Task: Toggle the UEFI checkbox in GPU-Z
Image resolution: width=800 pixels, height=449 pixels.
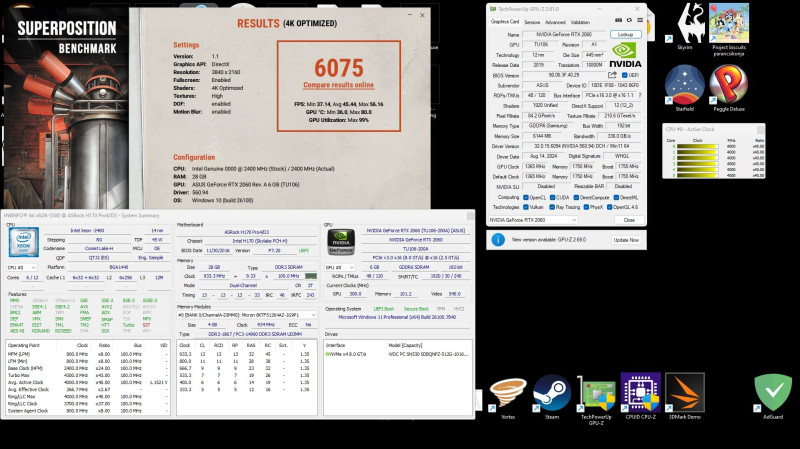Action: coord(624,75)
